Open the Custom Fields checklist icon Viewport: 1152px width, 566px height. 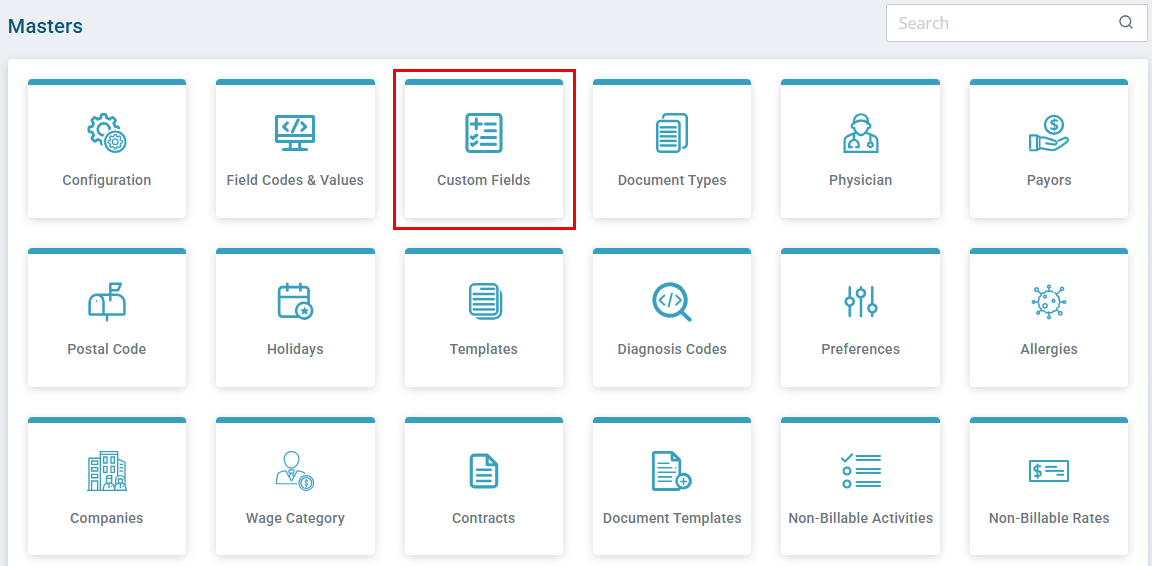pyautogui.click(x=483, y=133)
